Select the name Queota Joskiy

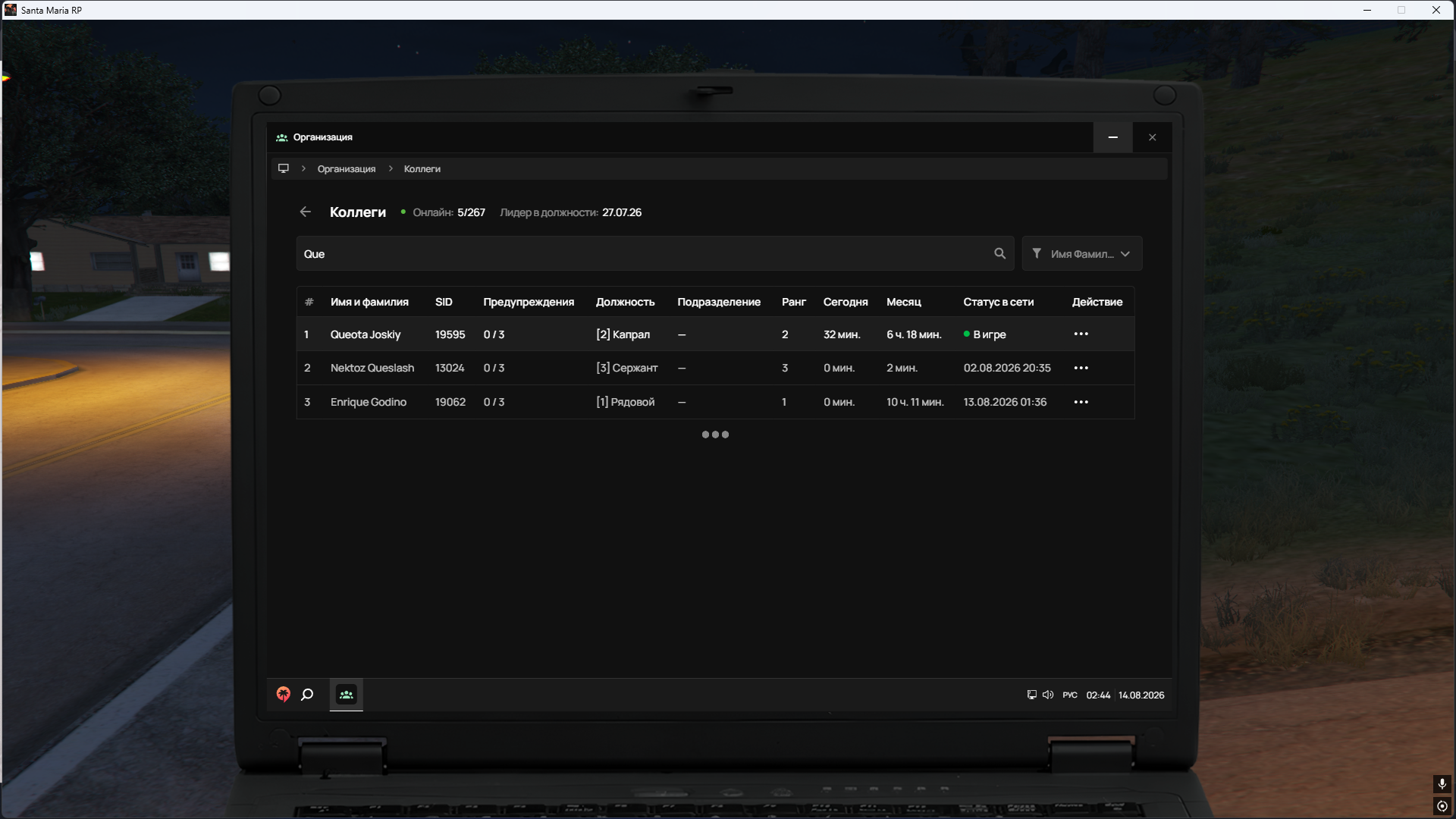click(x=366, y=334)
